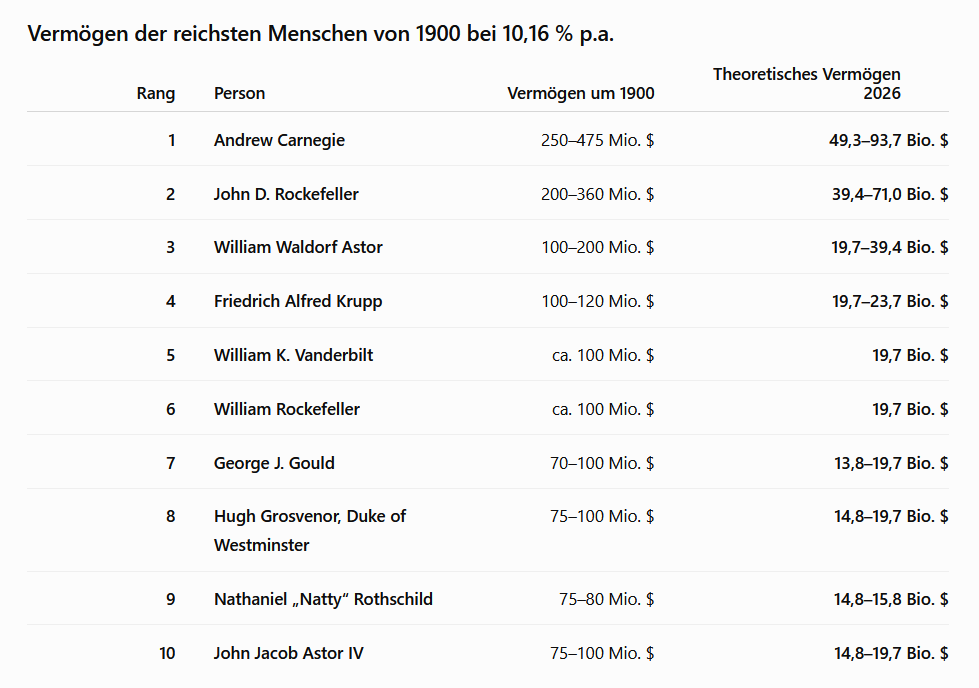Click John Jacob Astor IV entry
The image size is (979, 688).
288,653
